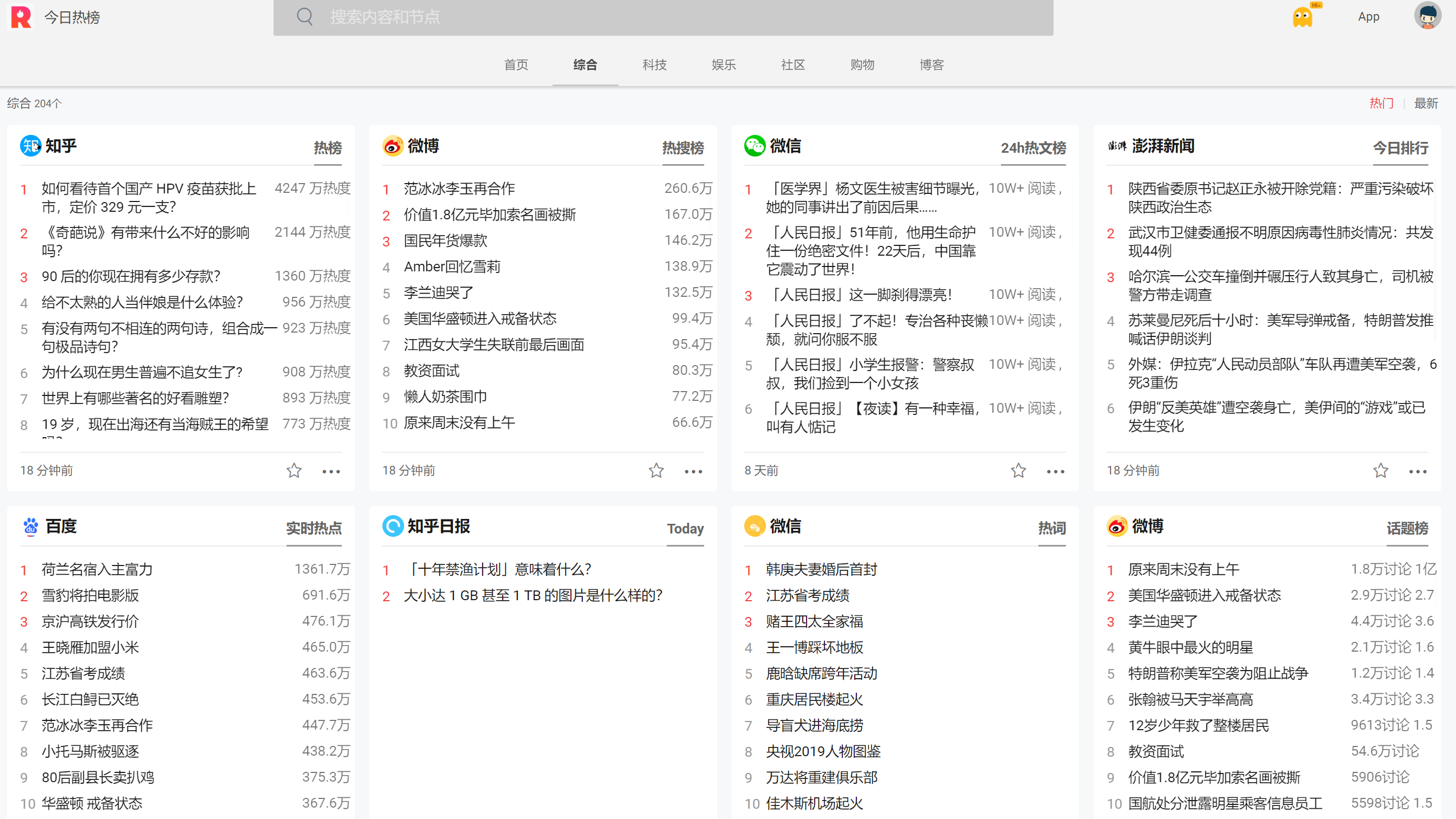1456x819 pixels.
Task: Click the Weibo logo in 热搜榜 card
Action: tap(393, 146)
